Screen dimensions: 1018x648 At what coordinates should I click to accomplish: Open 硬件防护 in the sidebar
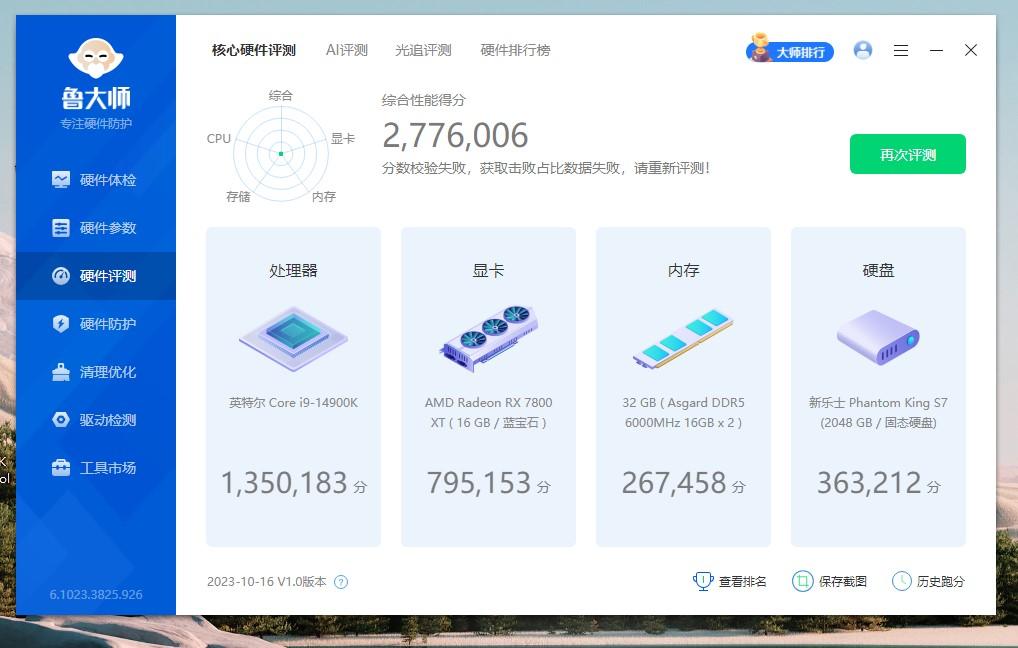[x=96, y=324]
